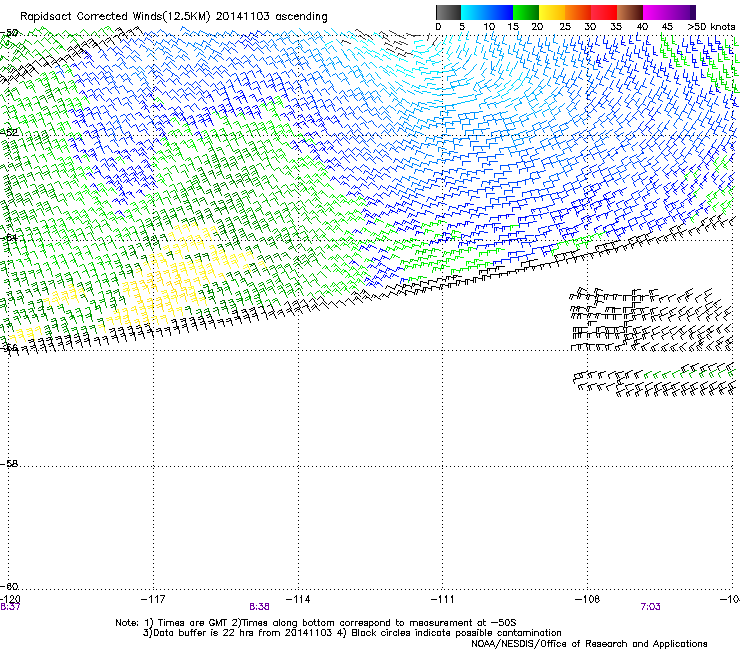Image resolution: width=740 pixels, height=650 pixels.
Task: Click the '25' legend scale label
Action: point(565,27)
